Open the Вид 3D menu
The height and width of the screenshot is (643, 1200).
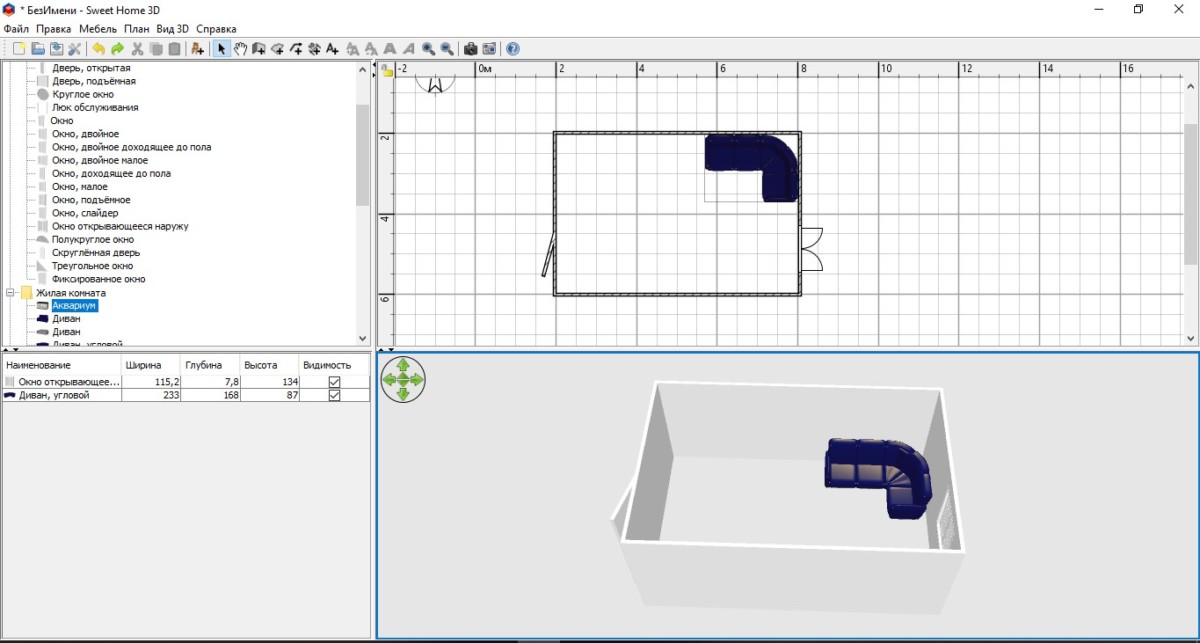tap(173, 29)
